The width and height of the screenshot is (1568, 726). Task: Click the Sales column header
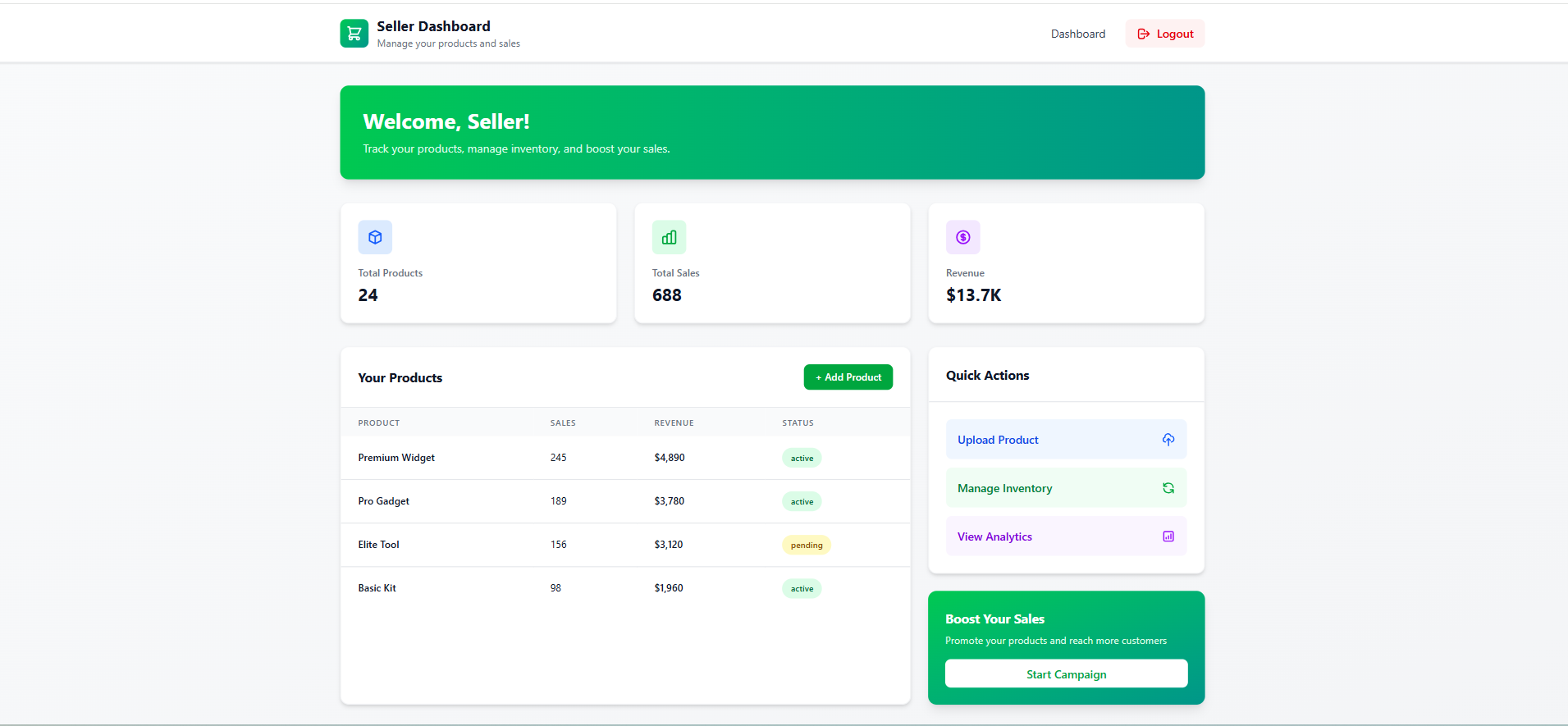pyautogui.click(x=563, y=423)
